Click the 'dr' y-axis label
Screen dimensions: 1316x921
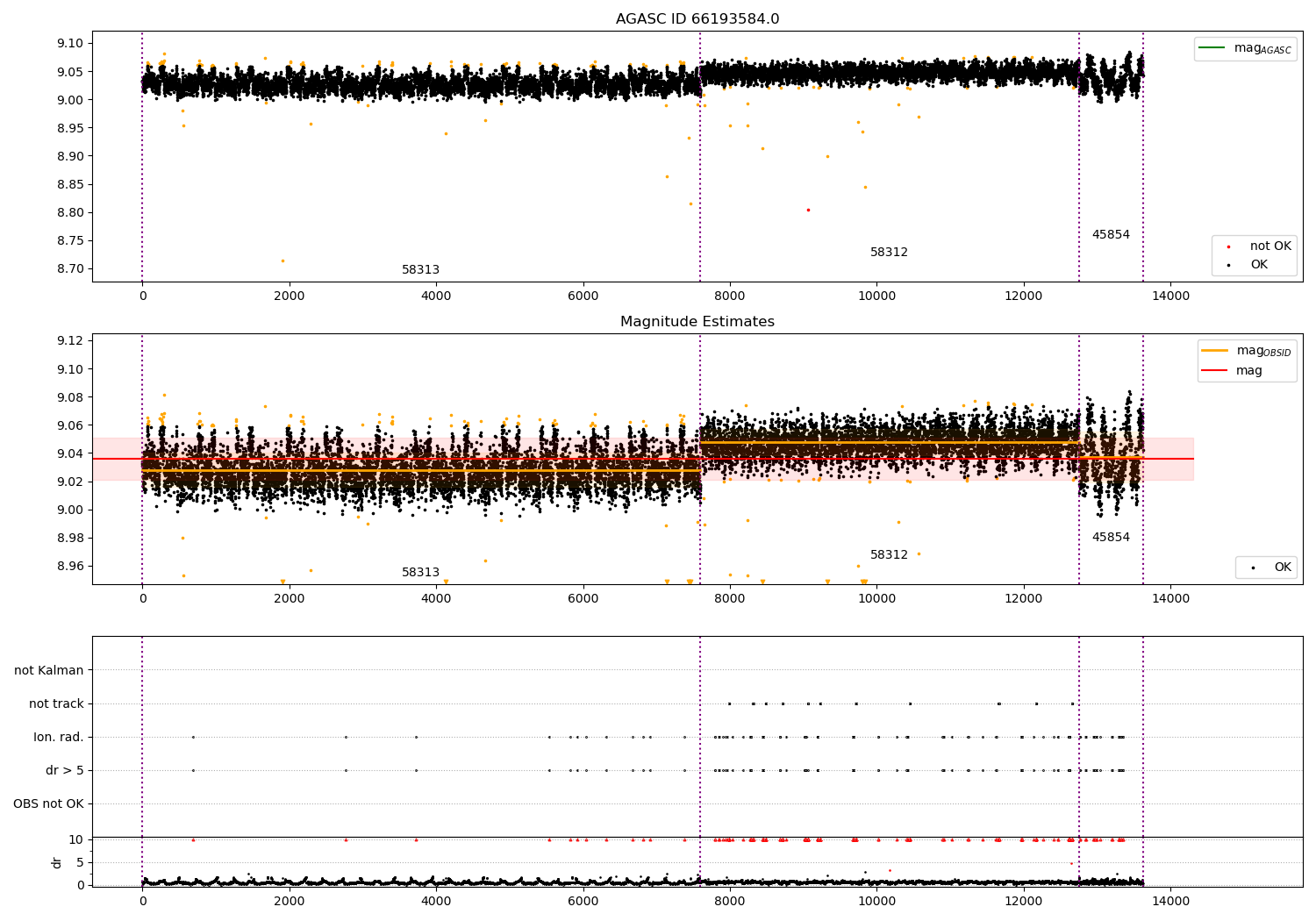click(57, 863)
